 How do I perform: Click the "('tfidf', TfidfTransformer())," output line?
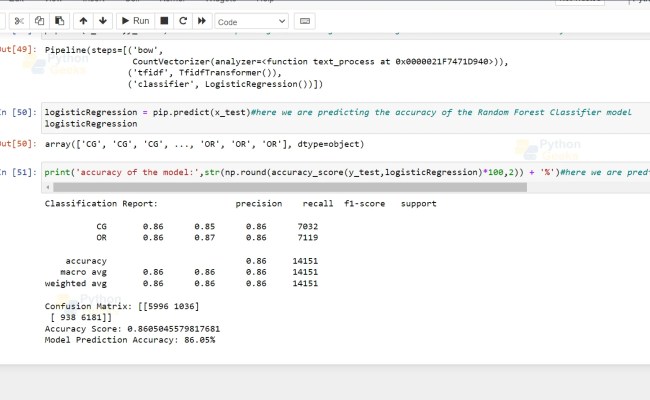[205, 73]
